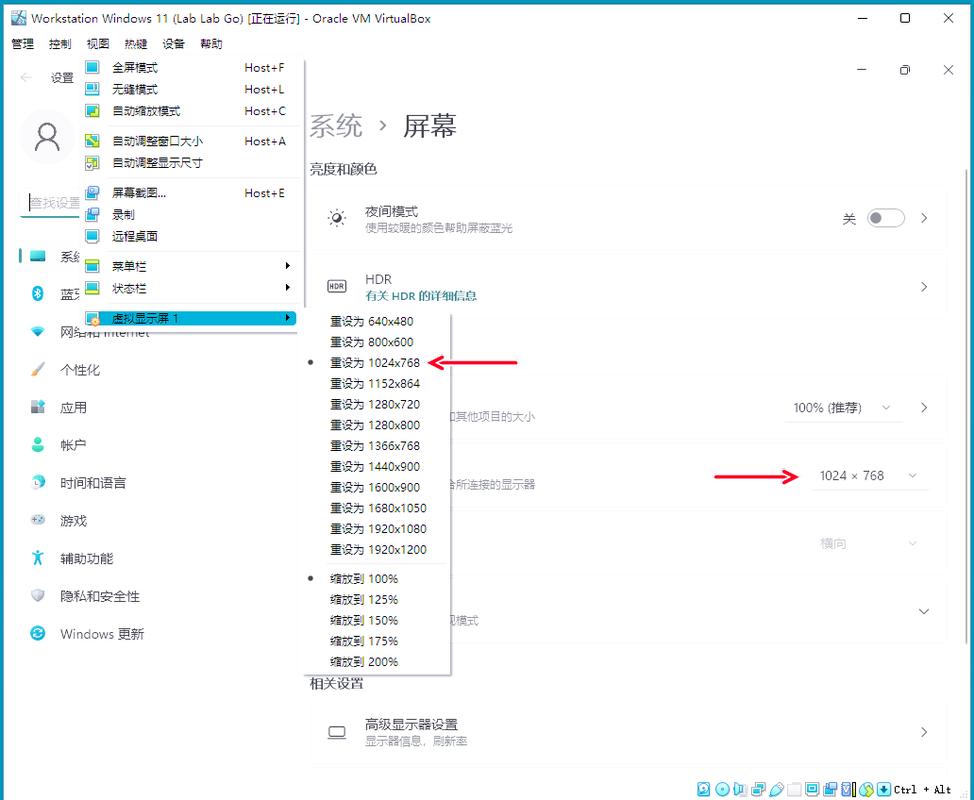Click the screenshot menu icon

coord(92,193)
